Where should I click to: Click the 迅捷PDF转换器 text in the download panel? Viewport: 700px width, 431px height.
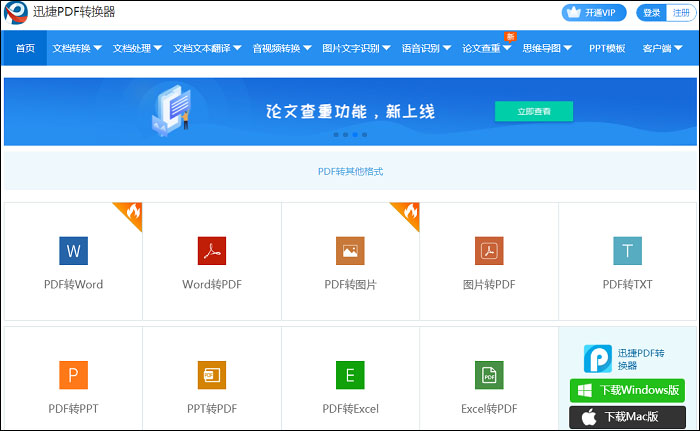[641, 359]
